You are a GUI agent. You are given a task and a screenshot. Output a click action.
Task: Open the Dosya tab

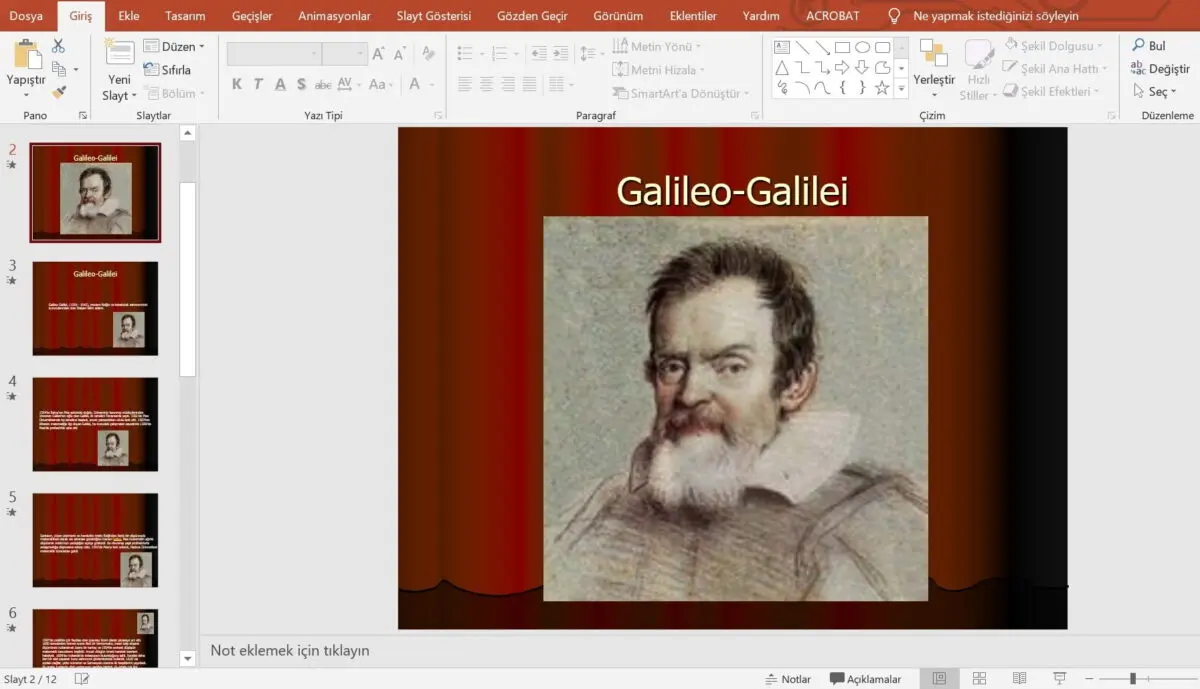click(x=26, y=16)
